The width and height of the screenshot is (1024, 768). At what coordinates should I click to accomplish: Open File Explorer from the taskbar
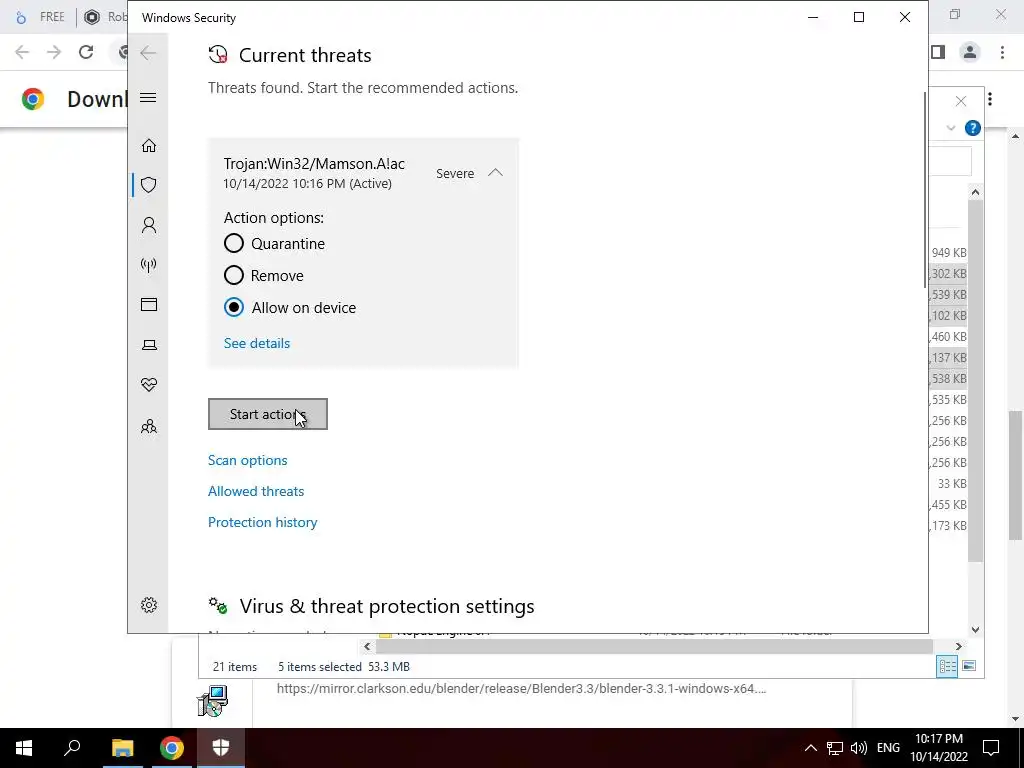pos(122,748)
